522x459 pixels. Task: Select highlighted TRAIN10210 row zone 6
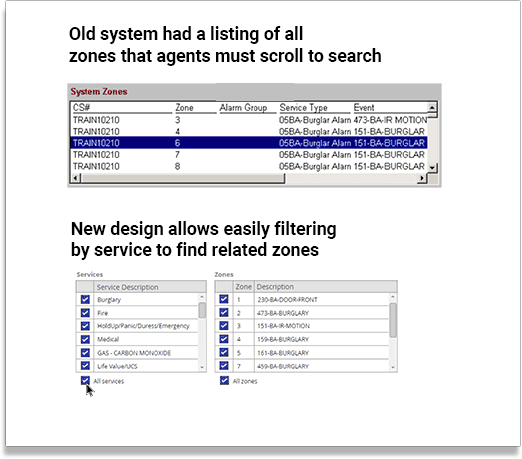[249, 143]
